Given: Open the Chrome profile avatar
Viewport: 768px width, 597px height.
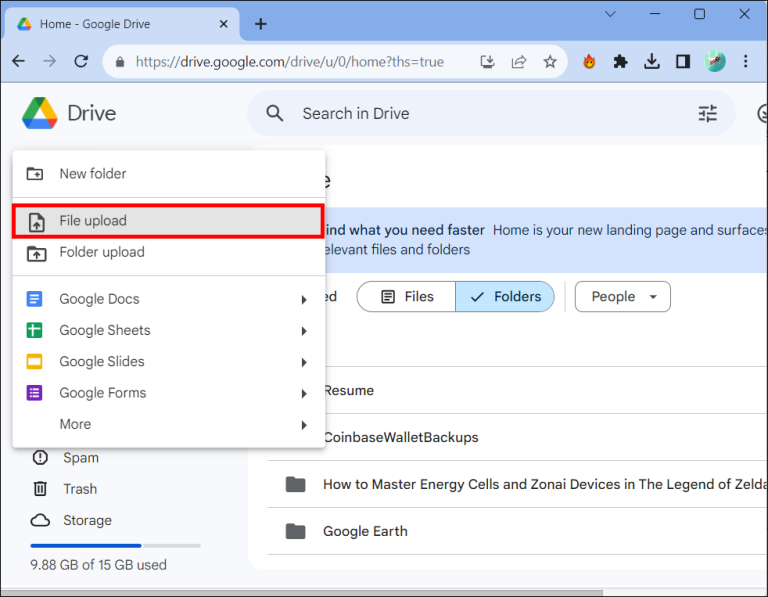Looking at the screenshot, I should click(x=715, y=61).
